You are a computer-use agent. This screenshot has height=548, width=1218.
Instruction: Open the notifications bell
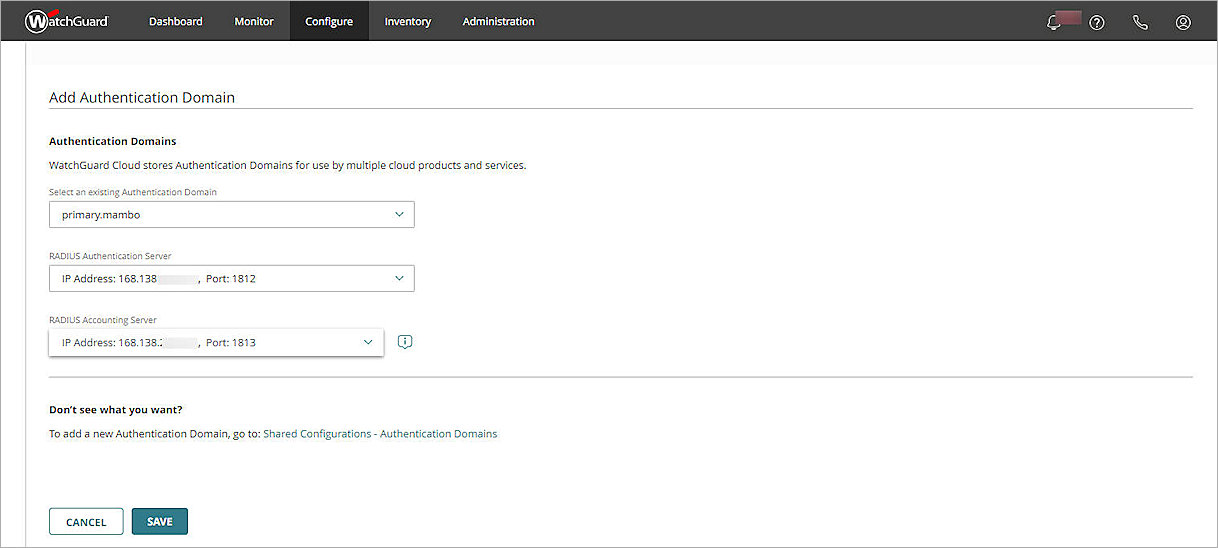click(x=1053, y=22)
